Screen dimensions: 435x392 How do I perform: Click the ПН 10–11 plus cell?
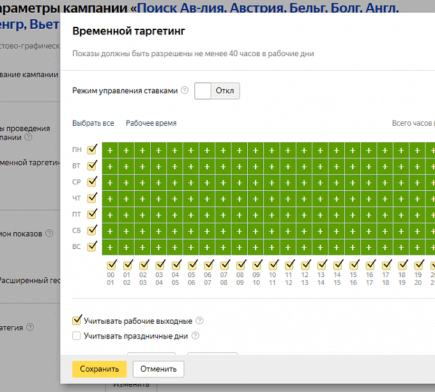pyautogui.click(x=272, y=151)
